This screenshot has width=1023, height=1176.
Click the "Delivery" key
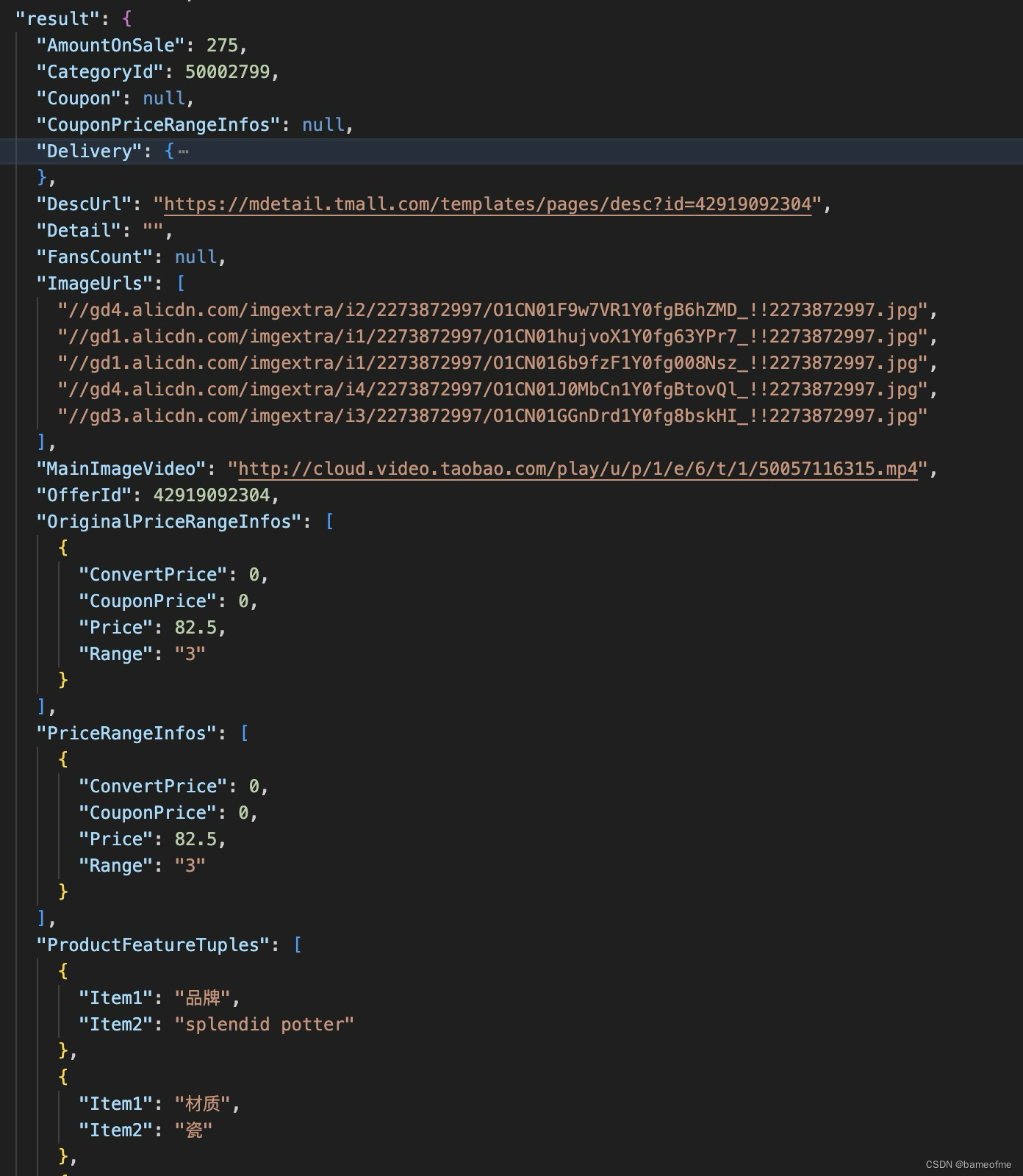click(x=90, y=151)
